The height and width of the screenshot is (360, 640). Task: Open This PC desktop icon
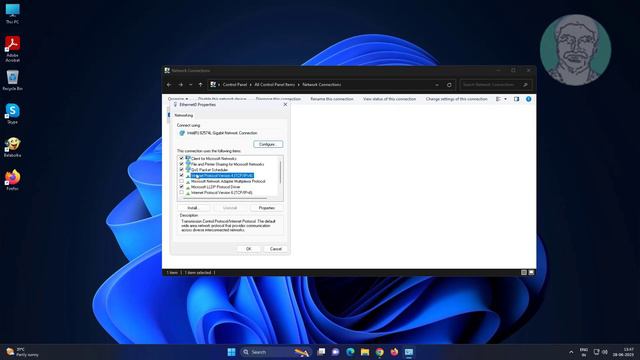point(13,13)
